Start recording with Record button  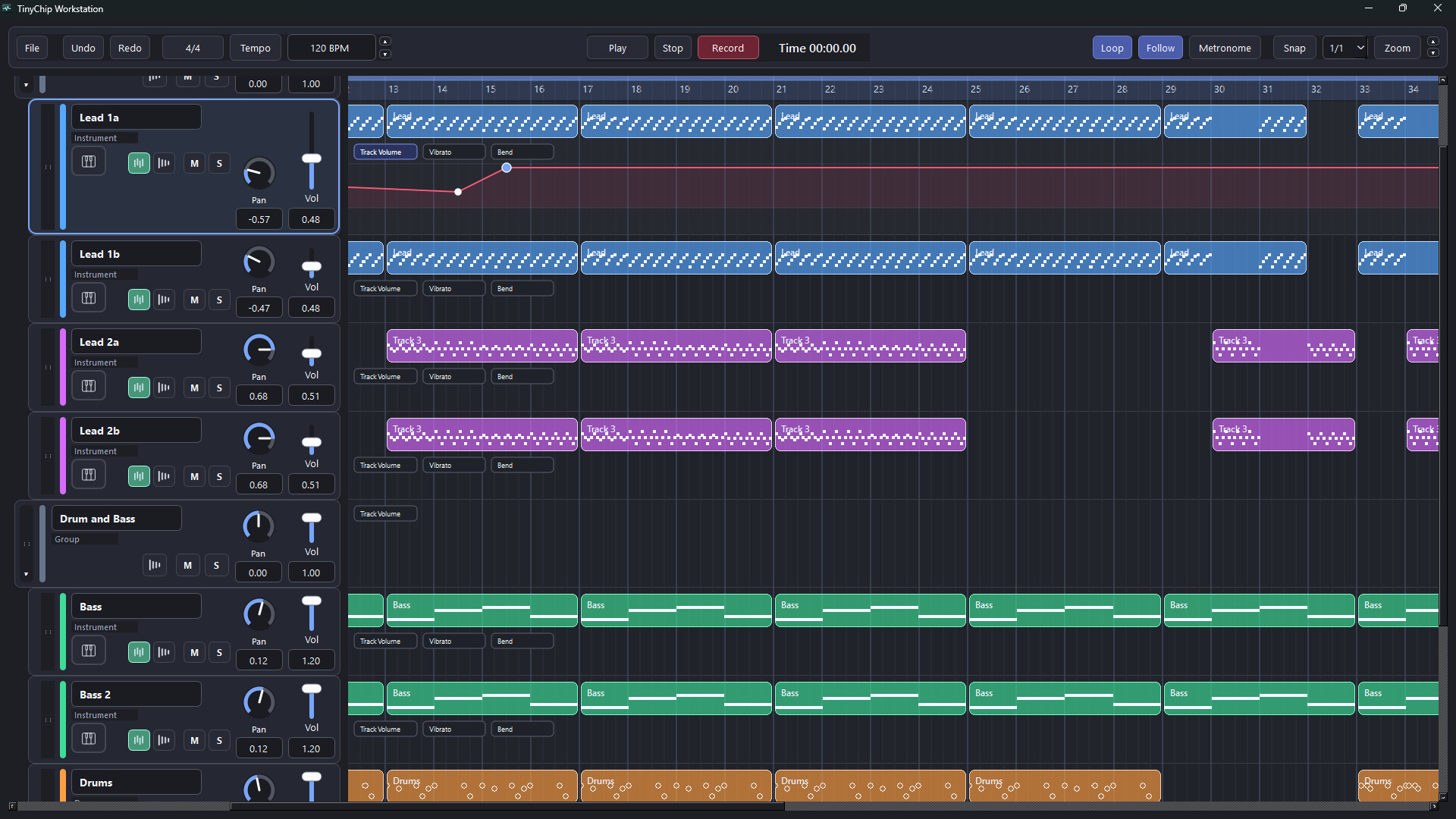pos(728,48)
